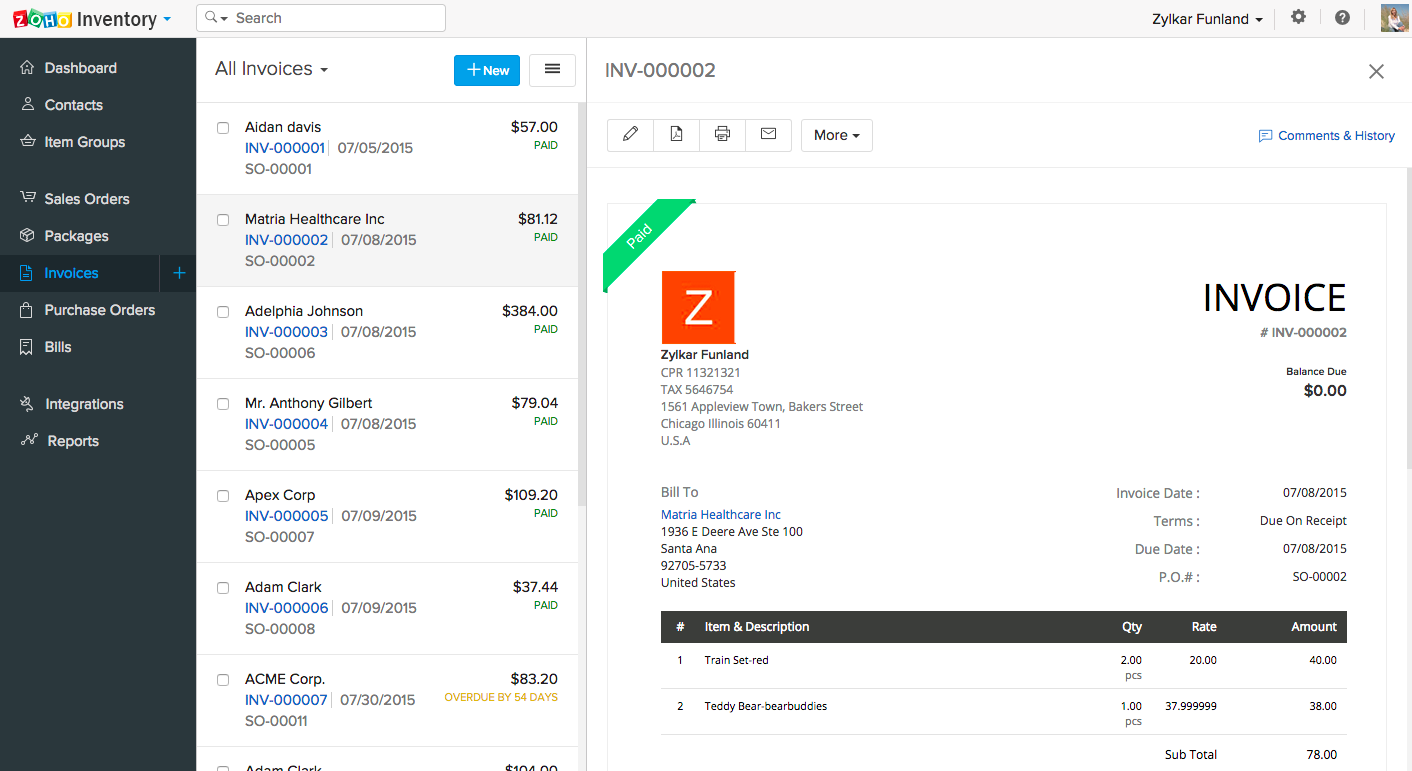Click the Bills icon in sidebar
Image resolution: width=1412 pixels, height=771 pixels.
click(x=28, y=347)
